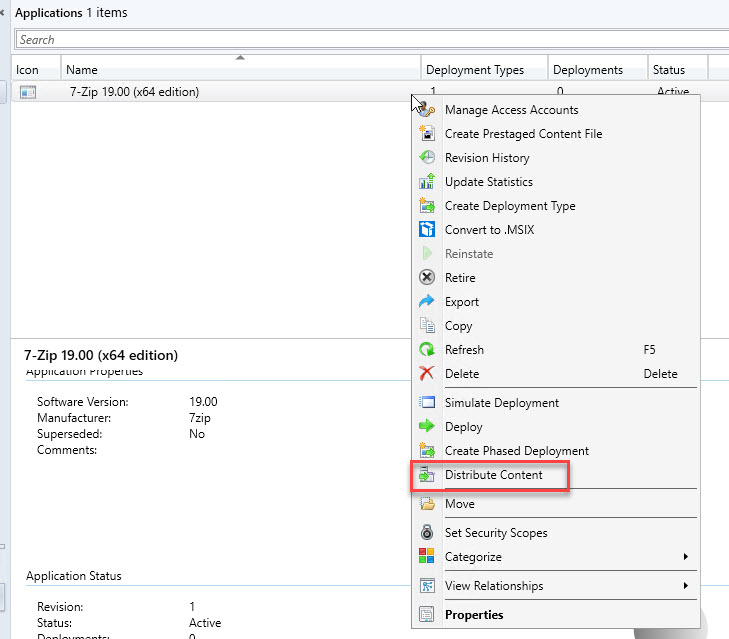Select Distribute Content from context menu
Screen dimensions: 729x639
click(493, 475)
